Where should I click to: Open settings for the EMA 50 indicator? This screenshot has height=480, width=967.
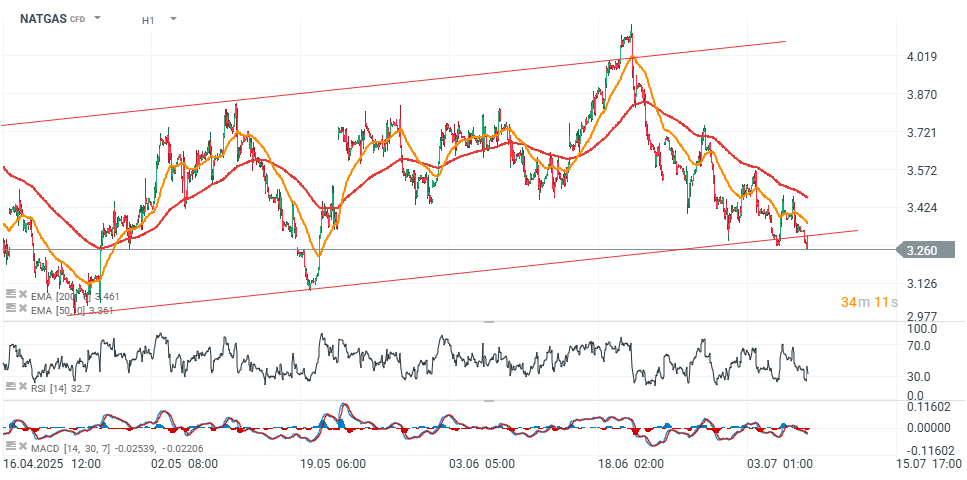pos(10,307)
